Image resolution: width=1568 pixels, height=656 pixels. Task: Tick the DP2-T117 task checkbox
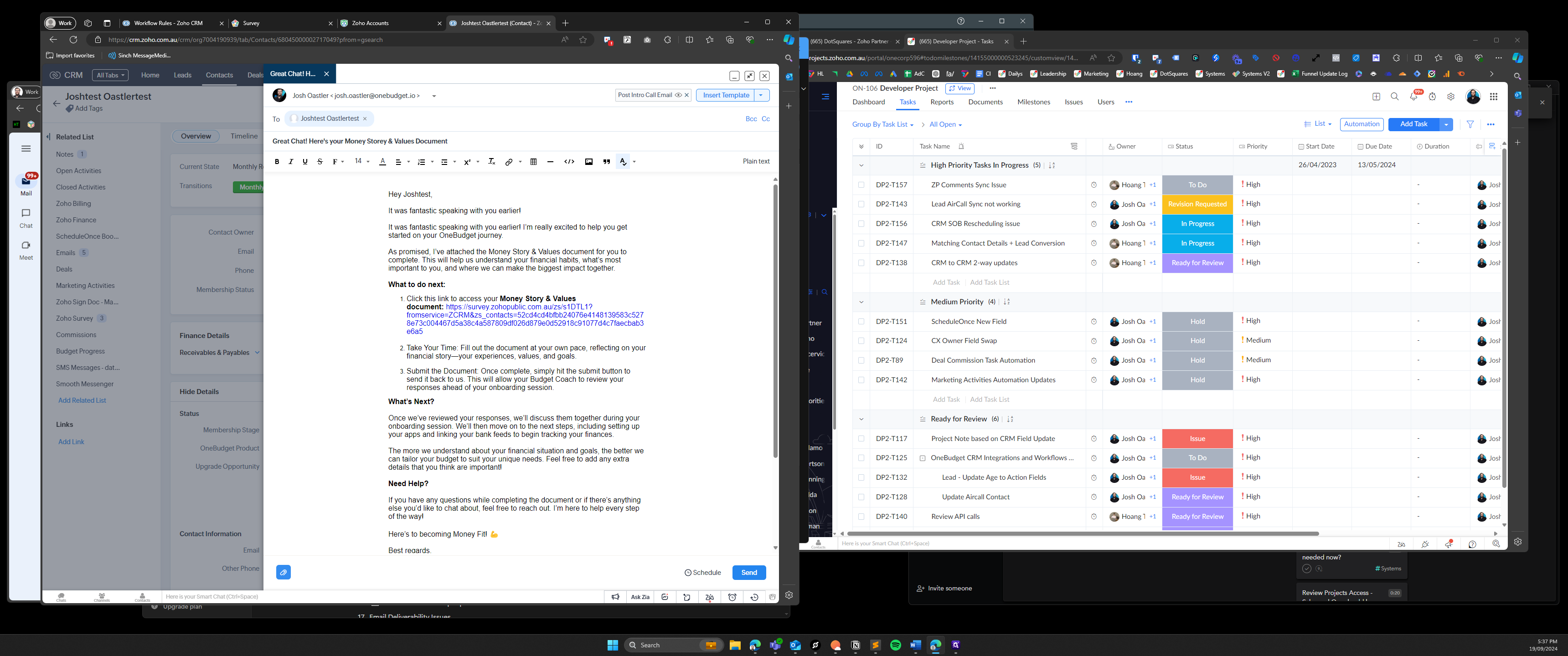861,439
